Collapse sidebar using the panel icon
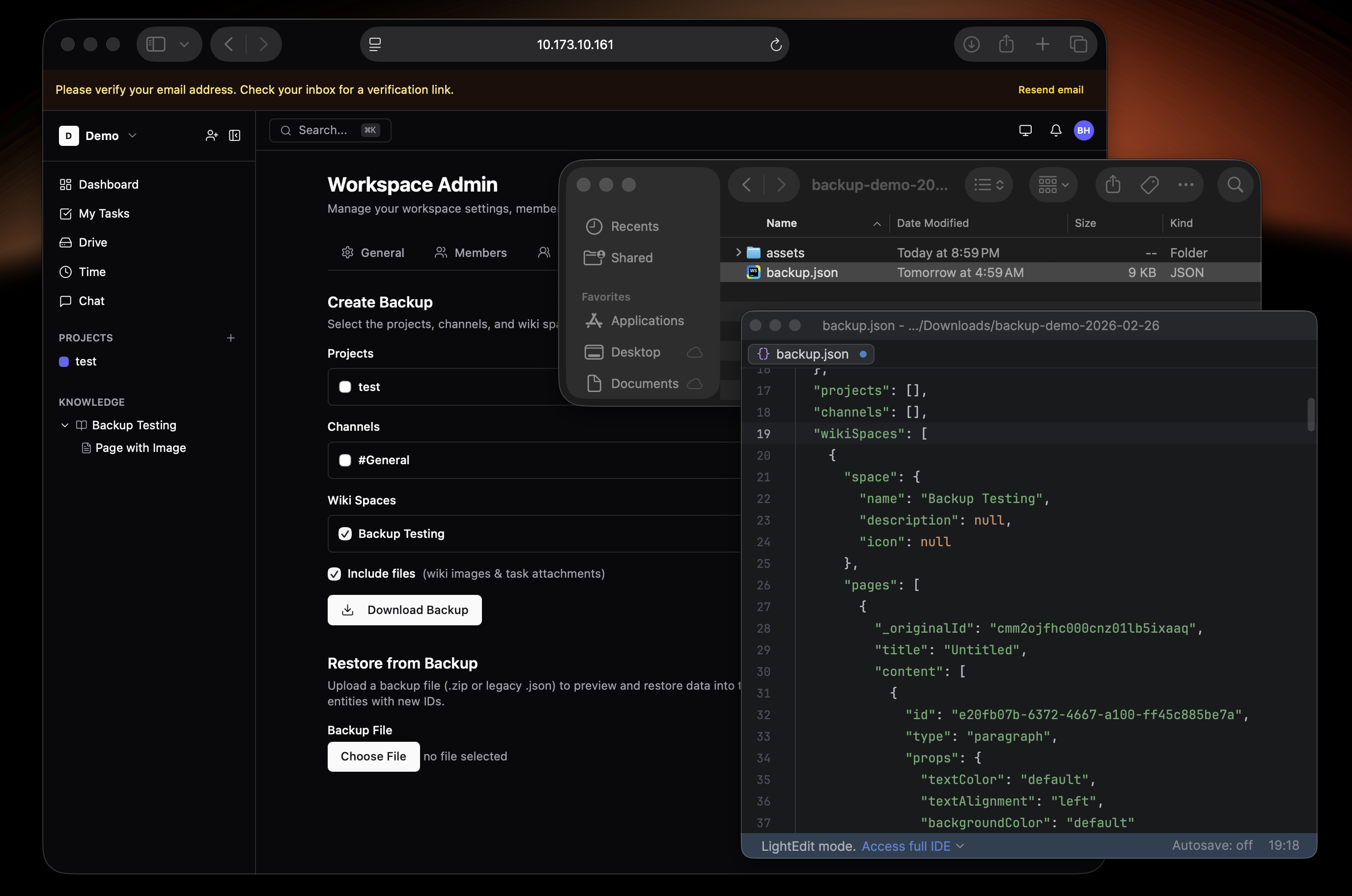 (x=235, y=136)
